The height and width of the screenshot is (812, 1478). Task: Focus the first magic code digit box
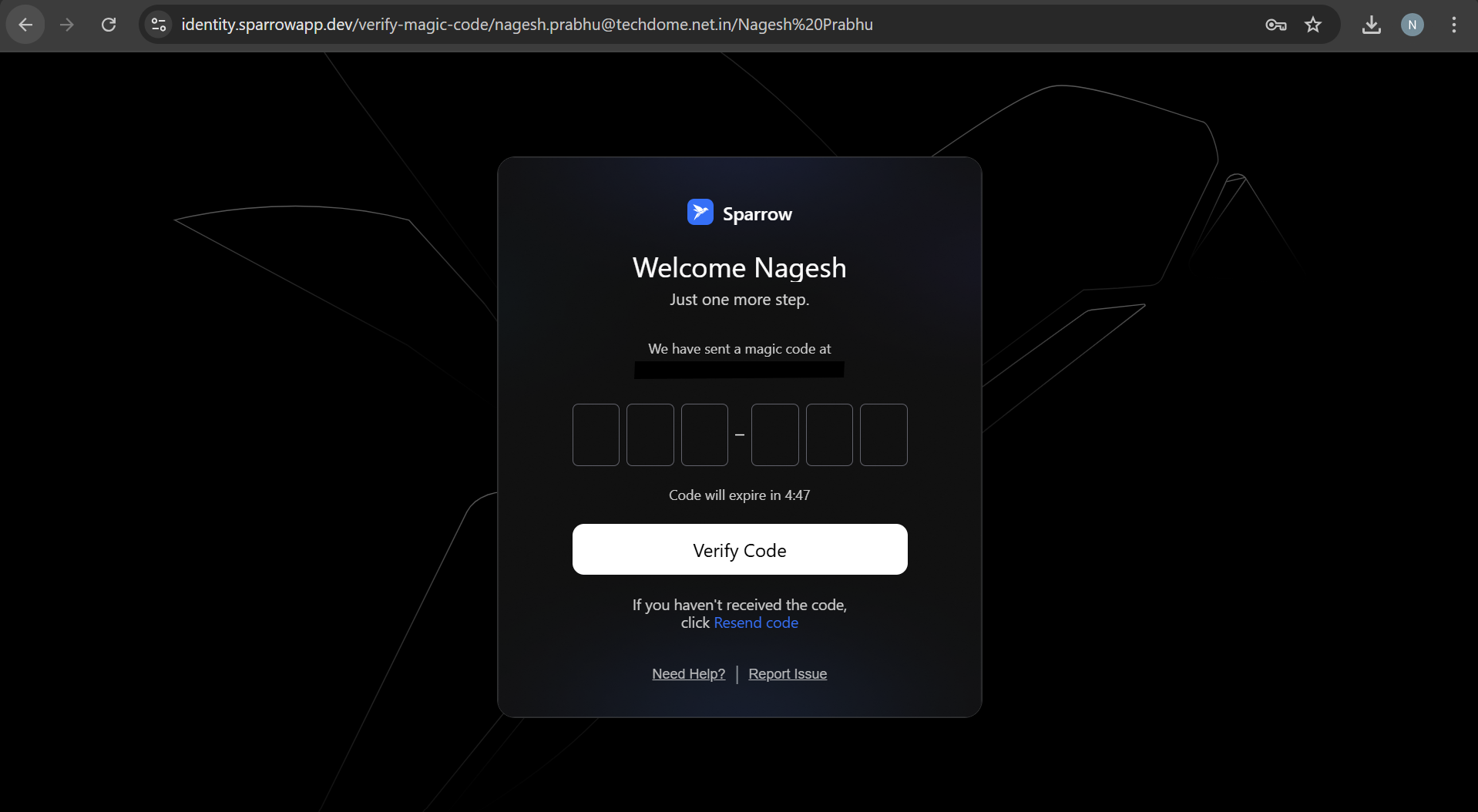(596, 435)
